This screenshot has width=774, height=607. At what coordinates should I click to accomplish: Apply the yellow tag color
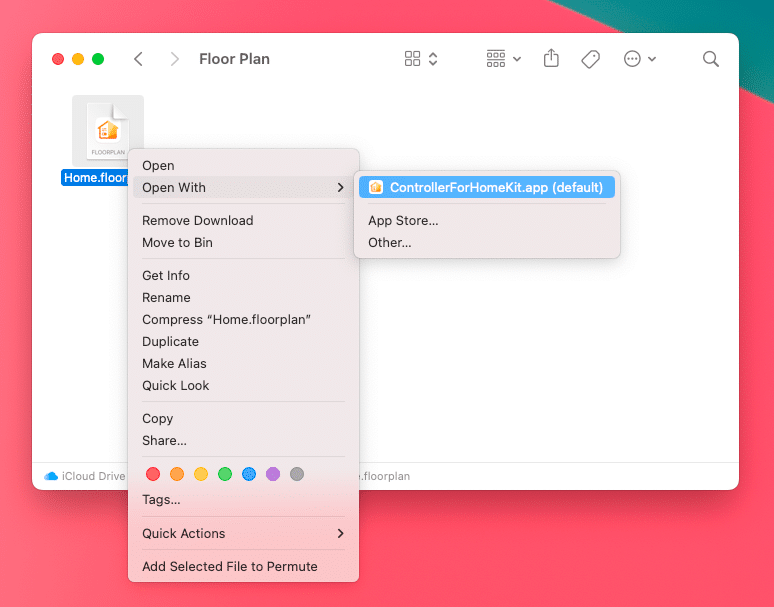coord(201,474)
